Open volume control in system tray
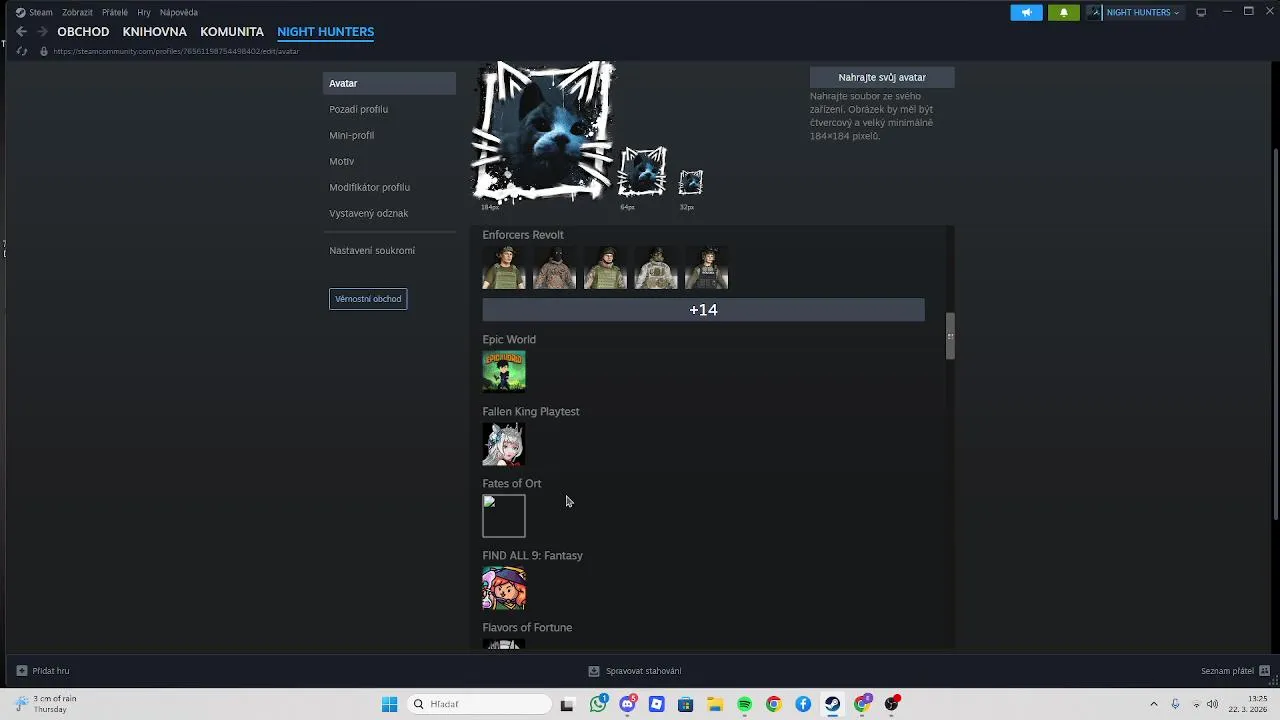Image resolution: width=1280 pixels, height=720 pixels. [1212, 704]
